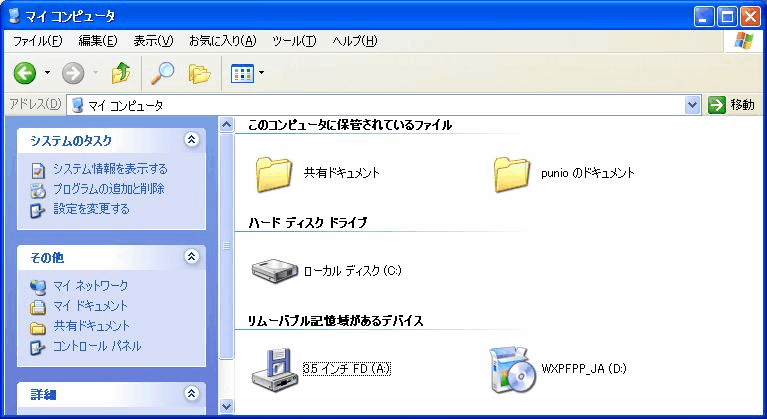Viewport: 767px width, 419px height.
Task: Open the ツール(T) menu
Action: click(294, 41)
